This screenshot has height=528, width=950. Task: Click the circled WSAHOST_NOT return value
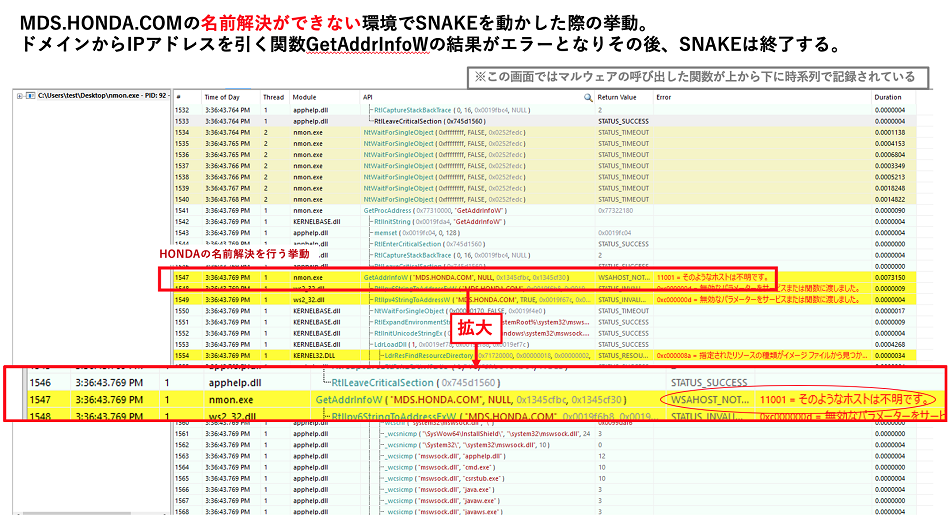point(708,399)
